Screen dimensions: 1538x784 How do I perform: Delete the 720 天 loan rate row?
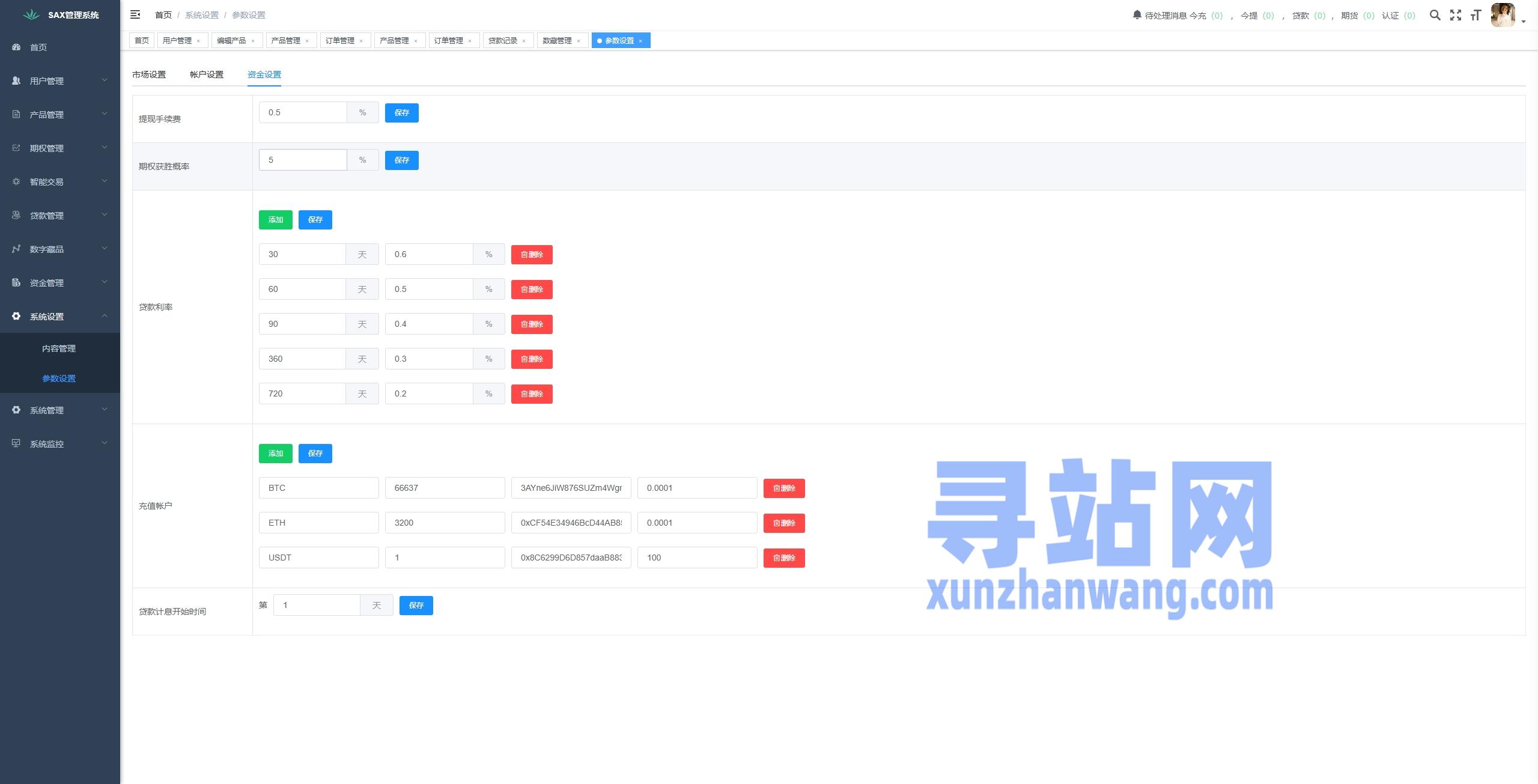tap(532, 394)
